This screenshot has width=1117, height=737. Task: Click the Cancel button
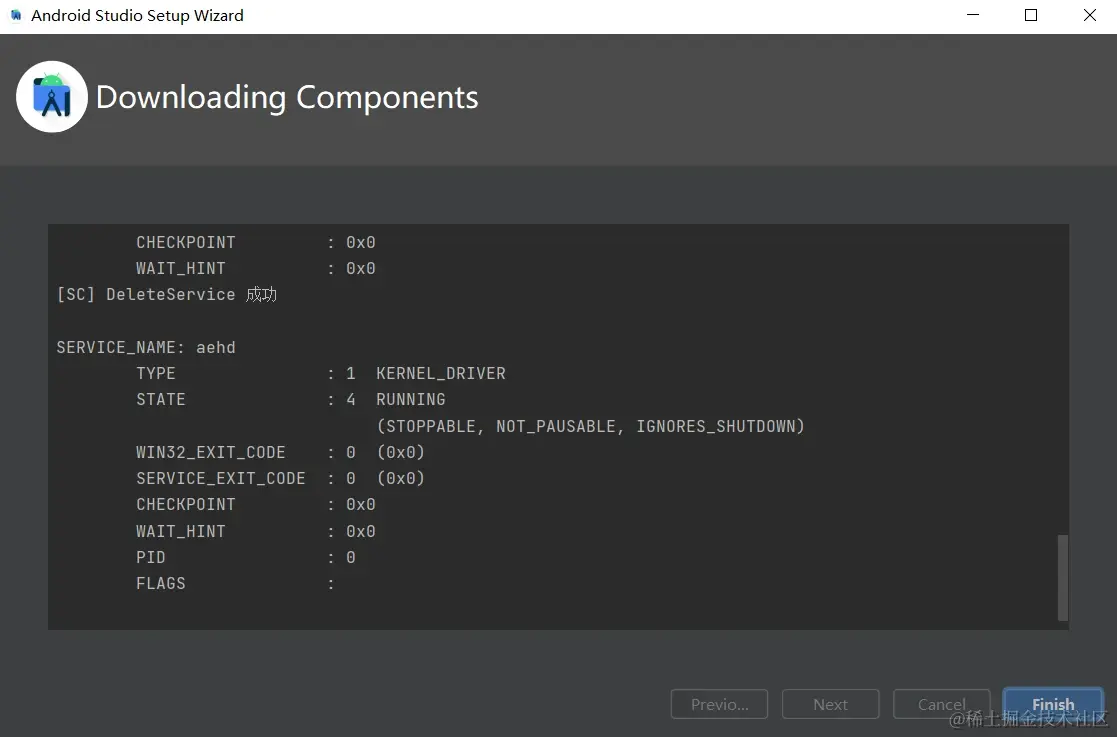coord(942,704)
